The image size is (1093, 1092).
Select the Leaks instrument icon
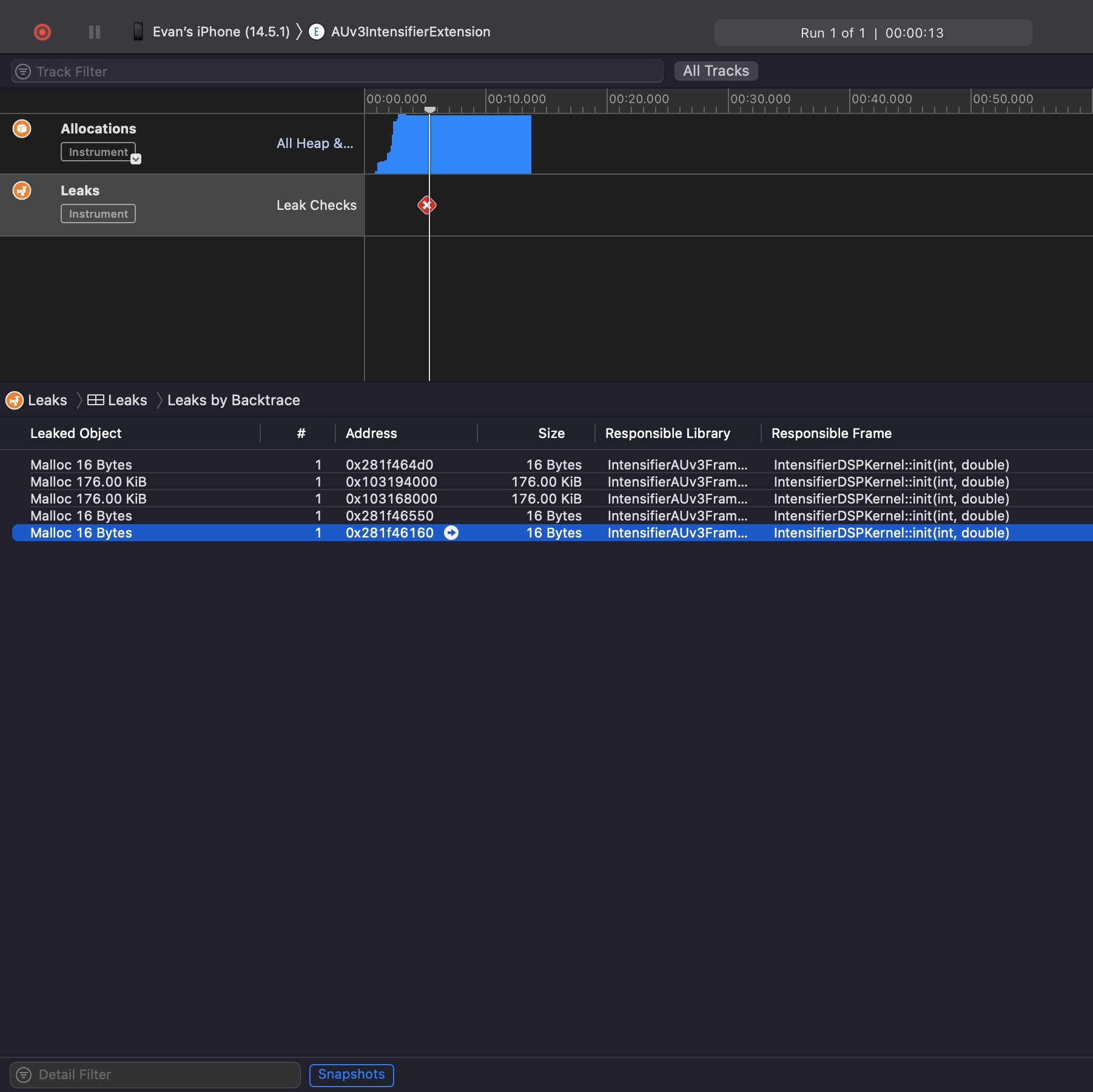(21, 190)
